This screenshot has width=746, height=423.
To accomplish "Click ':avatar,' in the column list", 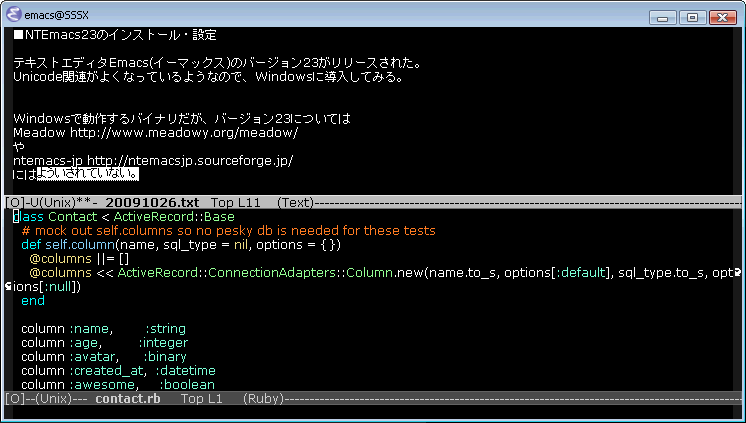I will point(94,357).
